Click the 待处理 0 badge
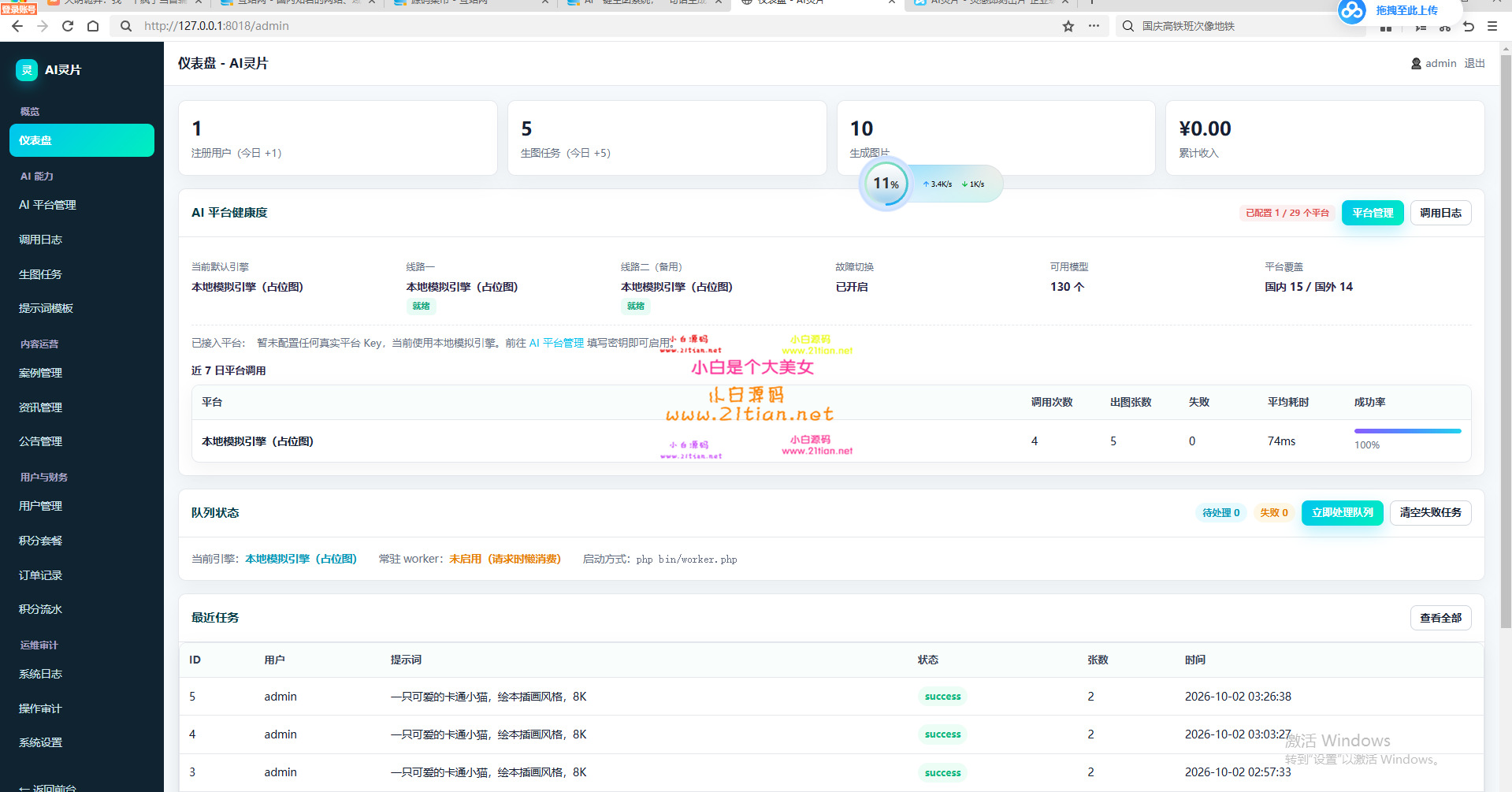The height and width of the screenshot is (792, 1512). [1220, 512]
